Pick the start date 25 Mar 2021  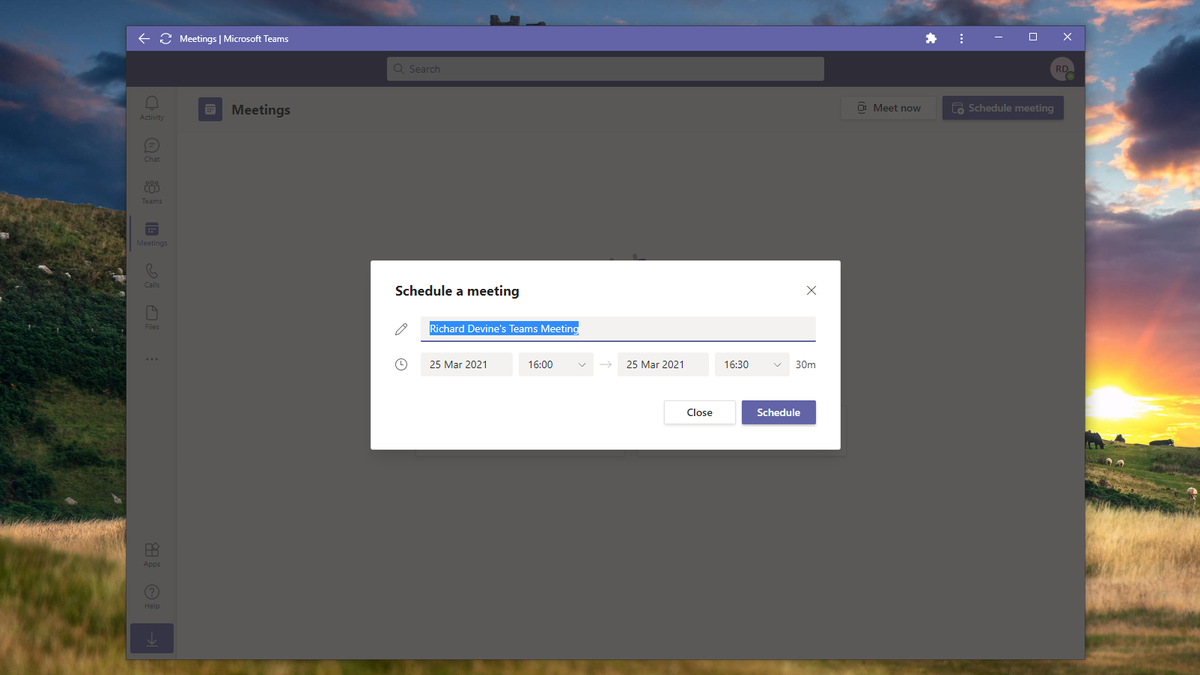[467, 365]
